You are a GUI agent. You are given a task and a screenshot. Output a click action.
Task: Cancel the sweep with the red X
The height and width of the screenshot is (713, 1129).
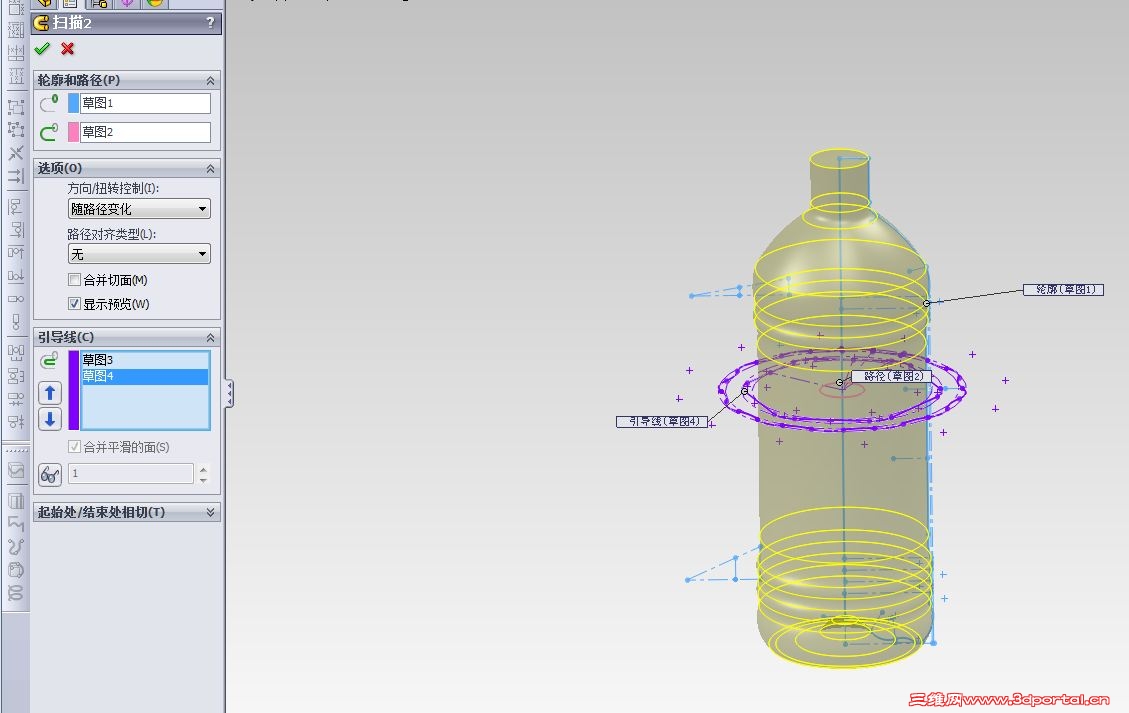(68, 48)
